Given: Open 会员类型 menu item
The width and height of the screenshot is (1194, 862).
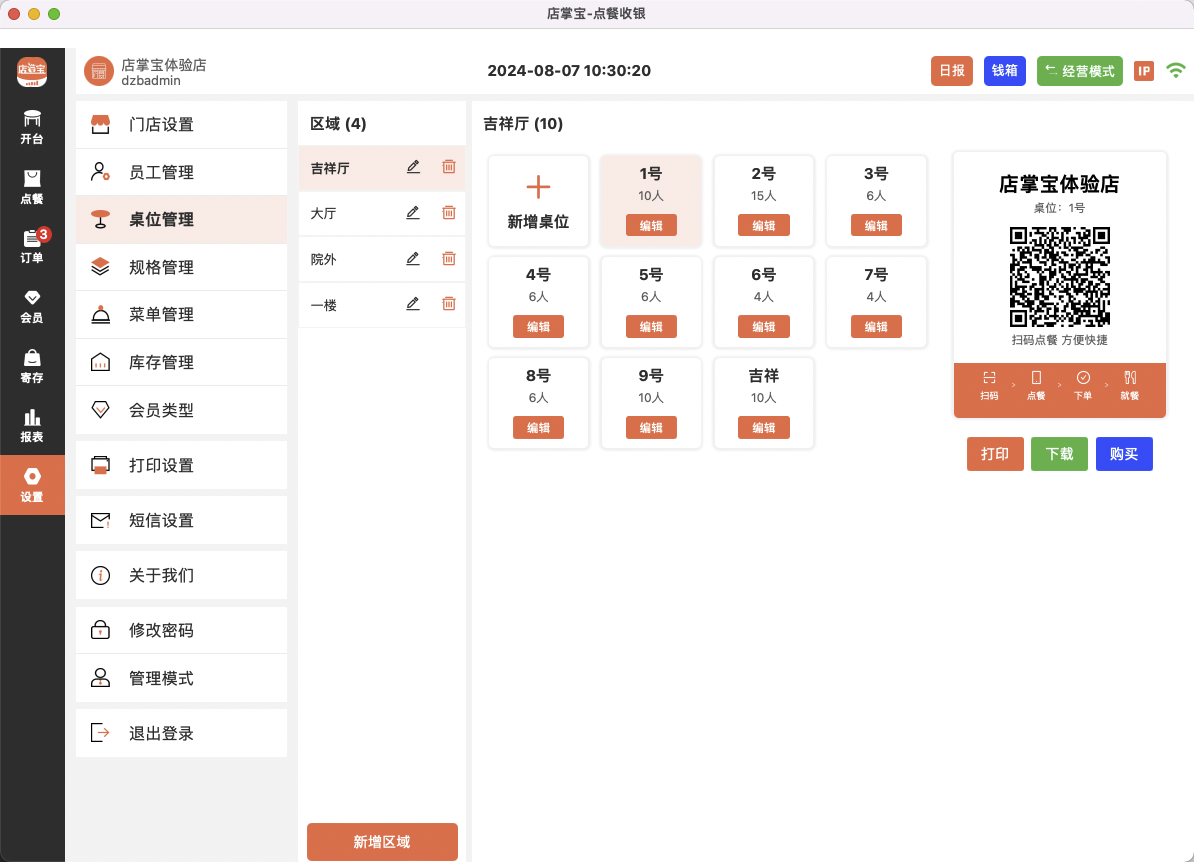Looking at the screenshot, I should (x=181, y=410).
